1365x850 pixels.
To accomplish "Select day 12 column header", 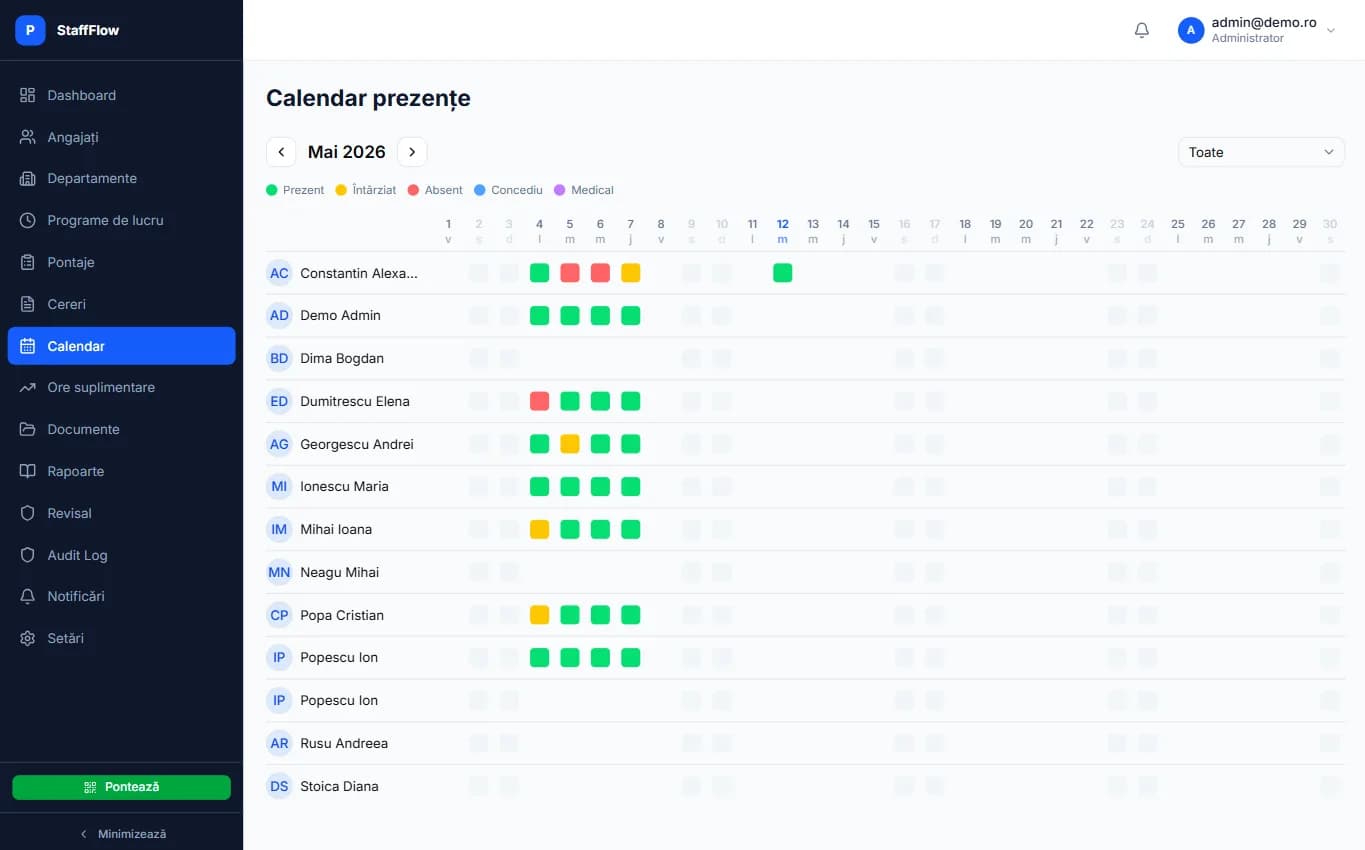I will coord(782,231).
